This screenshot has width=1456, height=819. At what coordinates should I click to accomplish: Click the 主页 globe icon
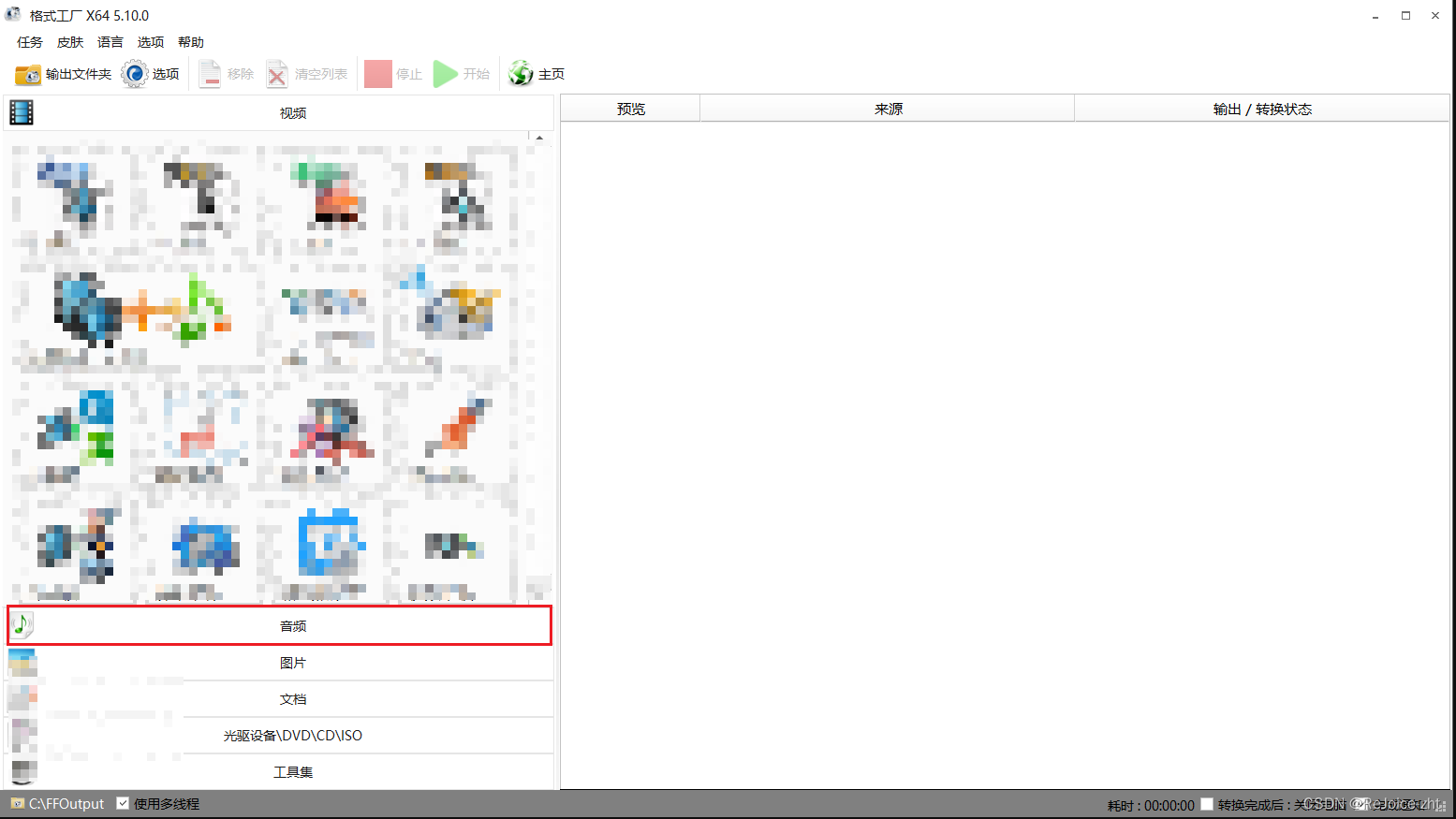(x=521, y=74)
